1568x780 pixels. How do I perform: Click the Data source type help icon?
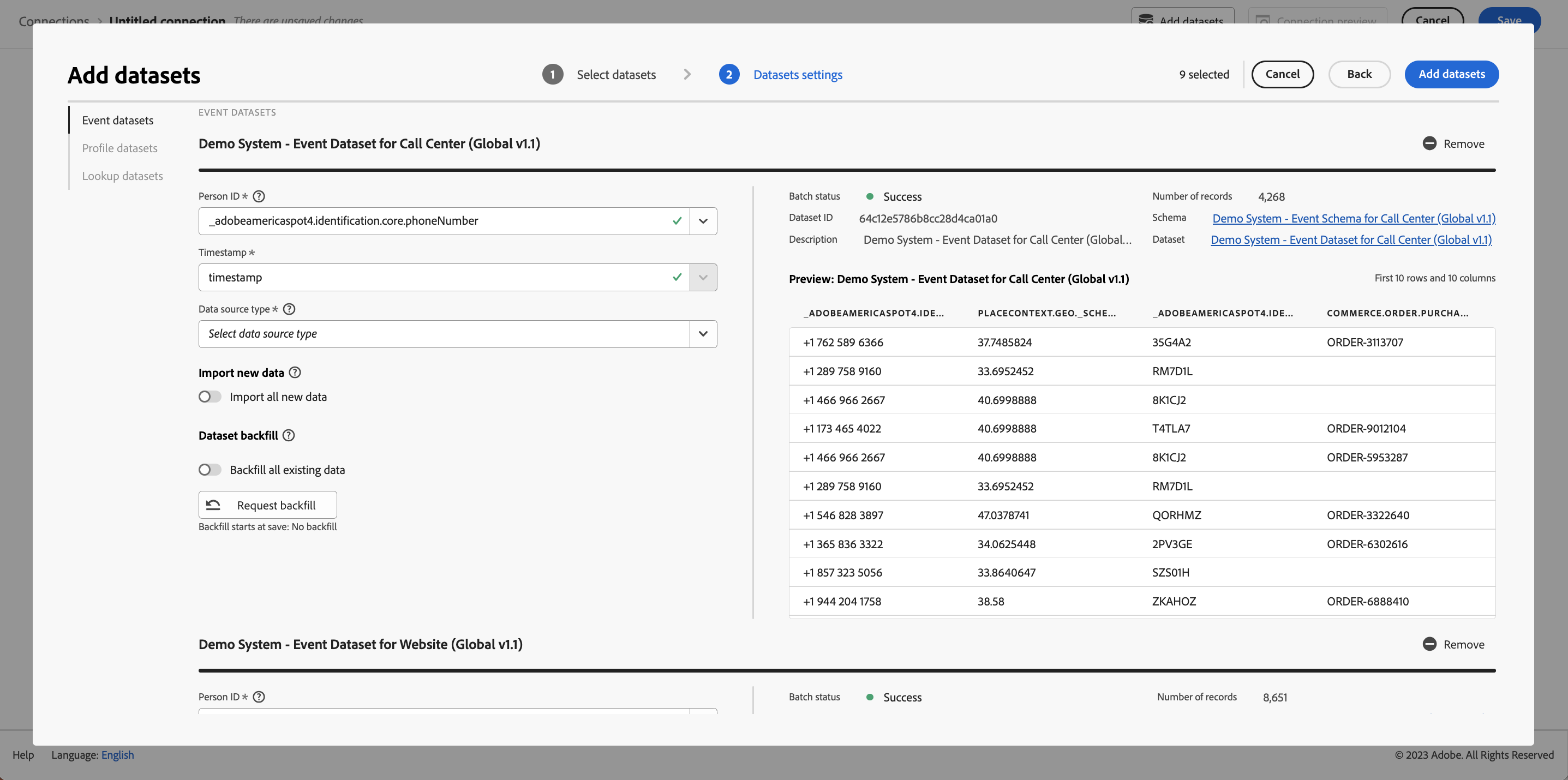(289, 309)
